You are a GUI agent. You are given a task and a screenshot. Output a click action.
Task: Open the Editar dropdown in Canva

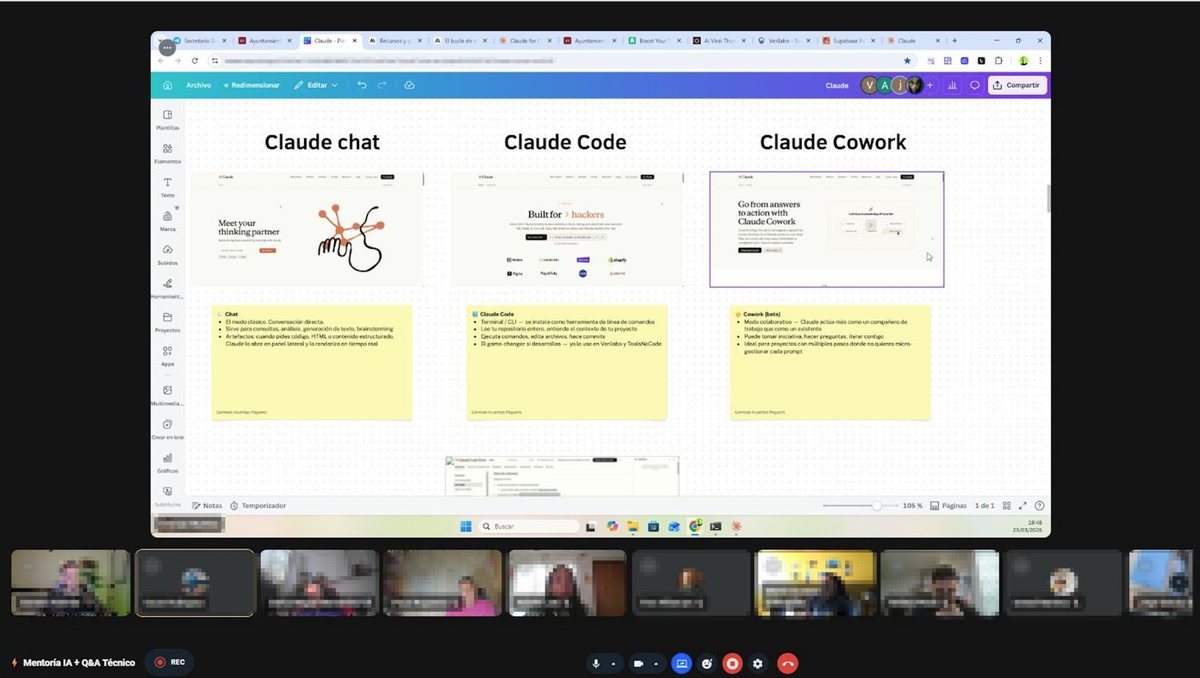coord(315,85)
